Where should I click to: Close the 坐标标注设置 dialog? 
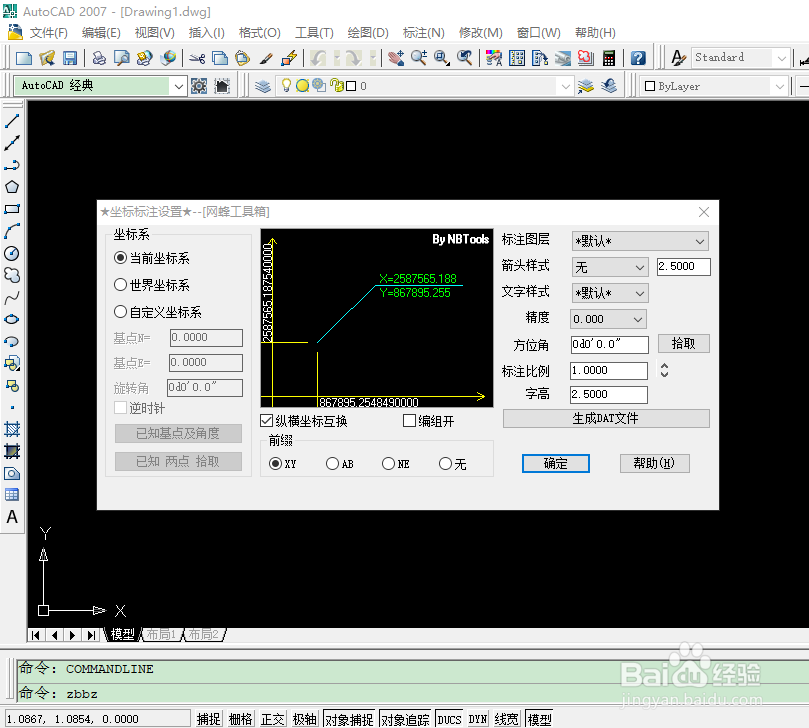[704, 212]
